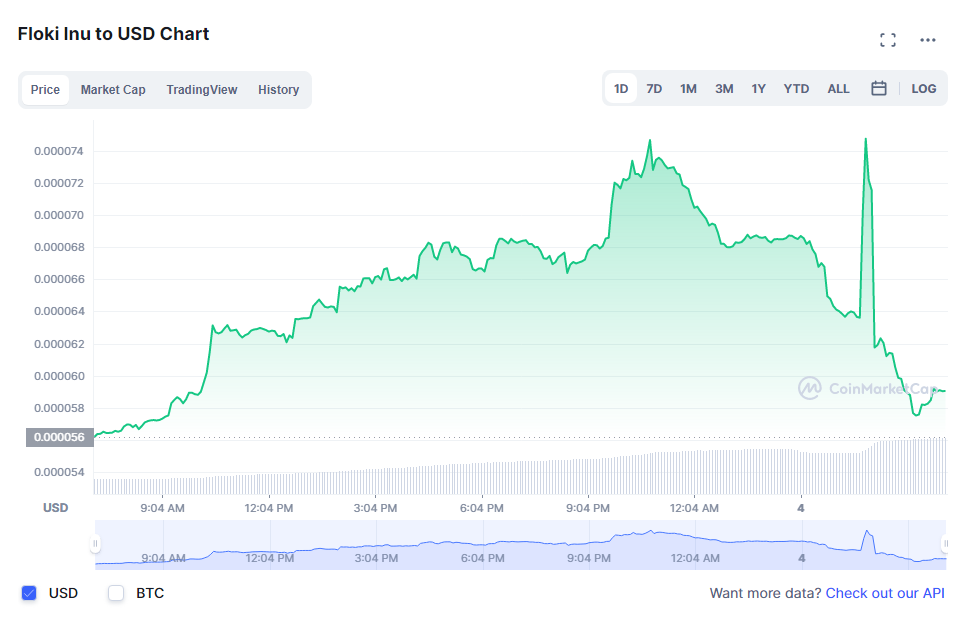Select the 1D time range

pyautogui.click(x=621, y=89)
